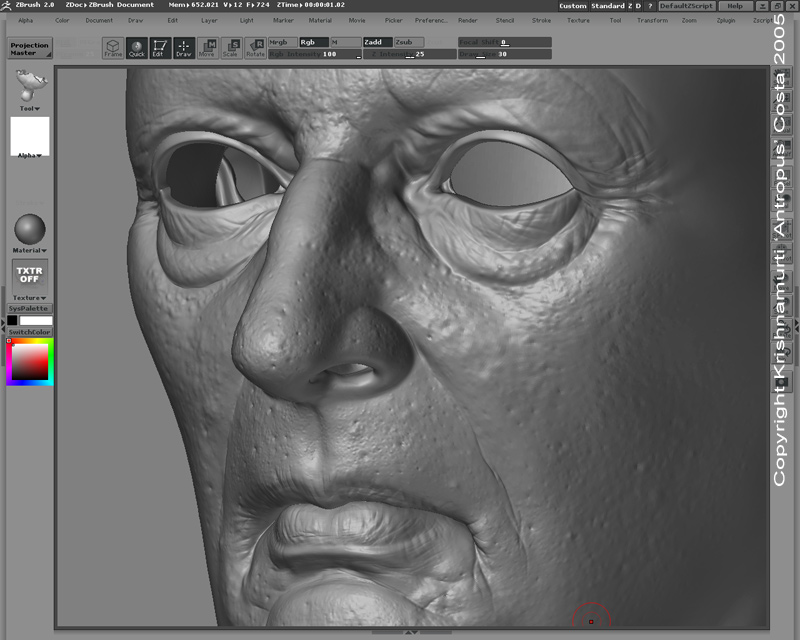Open the Zplugin menu

tap(726, 20)
